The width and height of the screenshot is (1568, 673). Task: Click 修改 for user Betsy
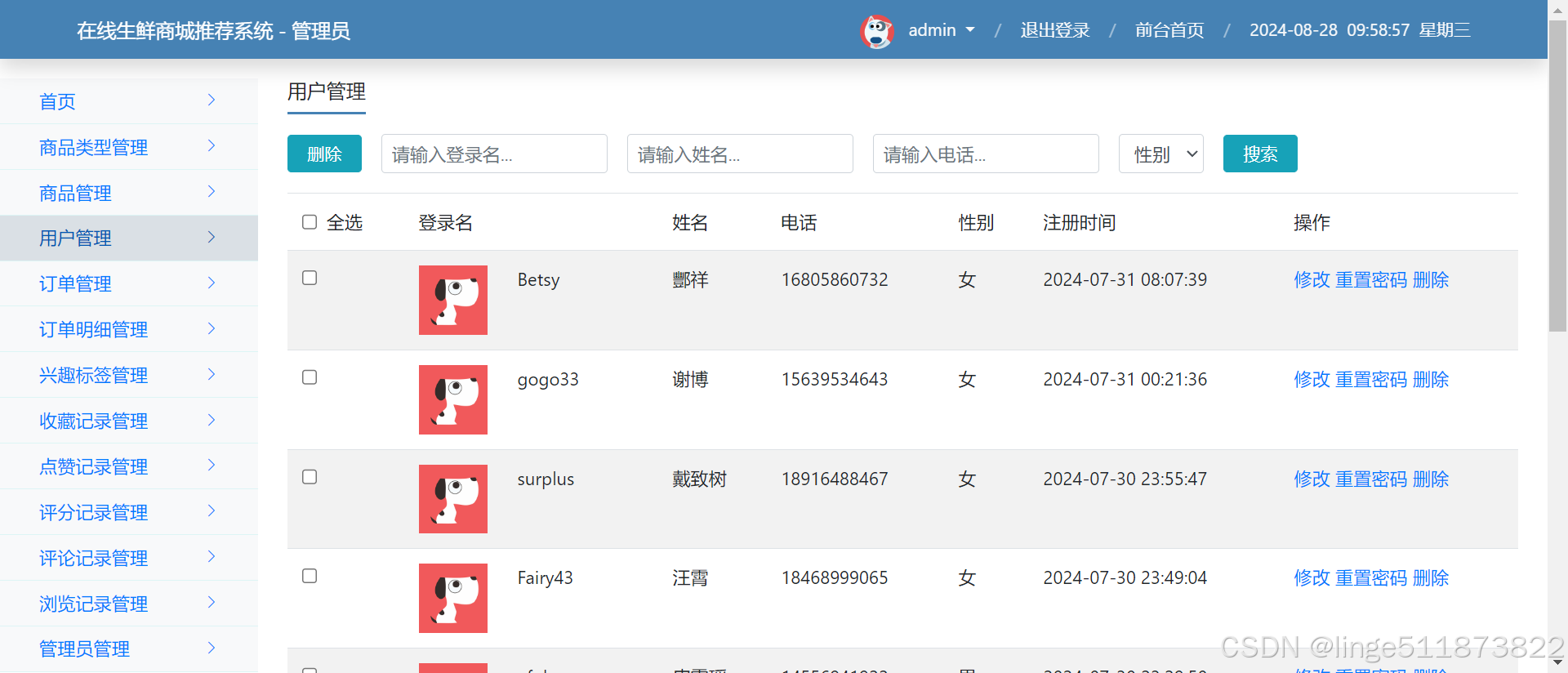click(1312, 279)
